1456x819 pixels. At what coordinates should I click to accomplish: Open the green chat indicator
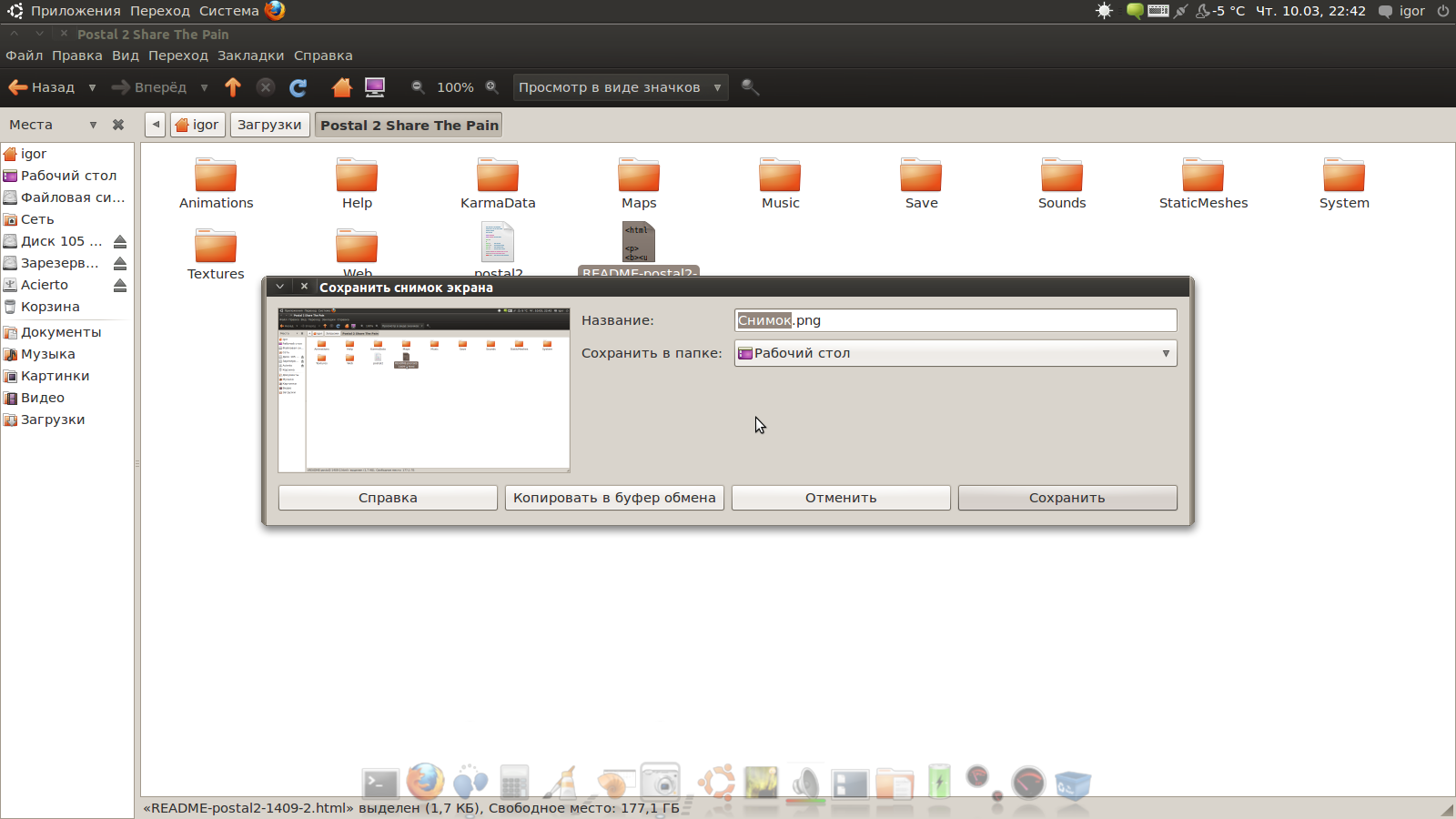tap(1135, 11)
